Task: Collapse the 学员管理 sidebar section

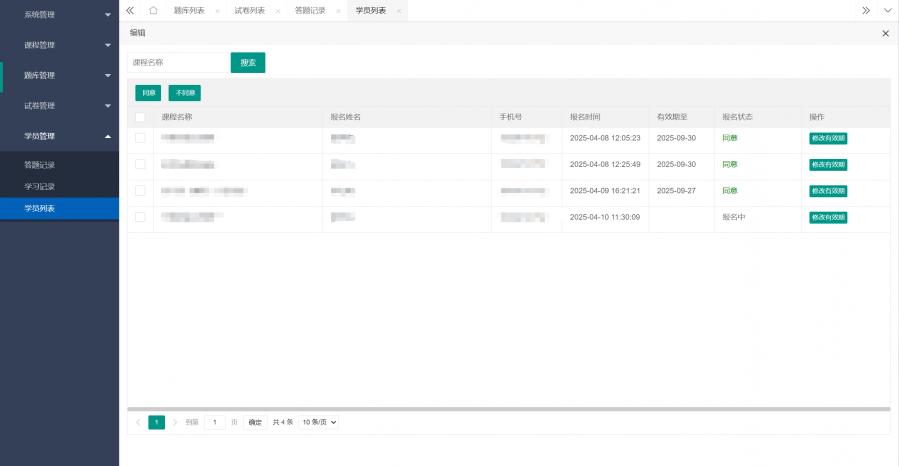Action: tap(59, 135)
